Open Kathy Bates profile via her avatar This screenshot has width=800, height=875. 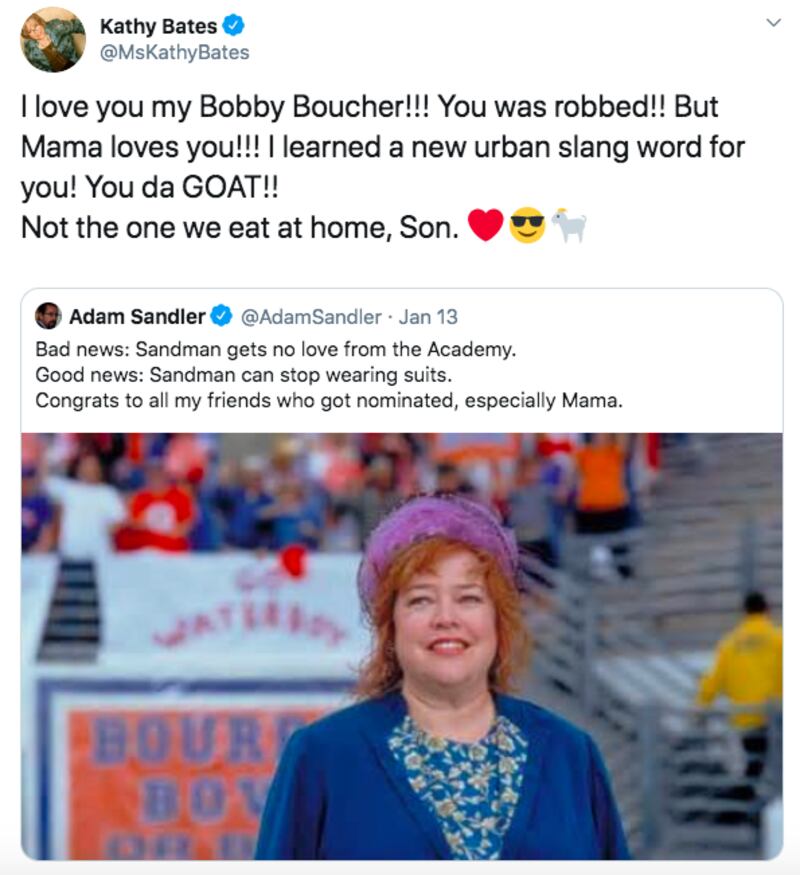point(55,37)
